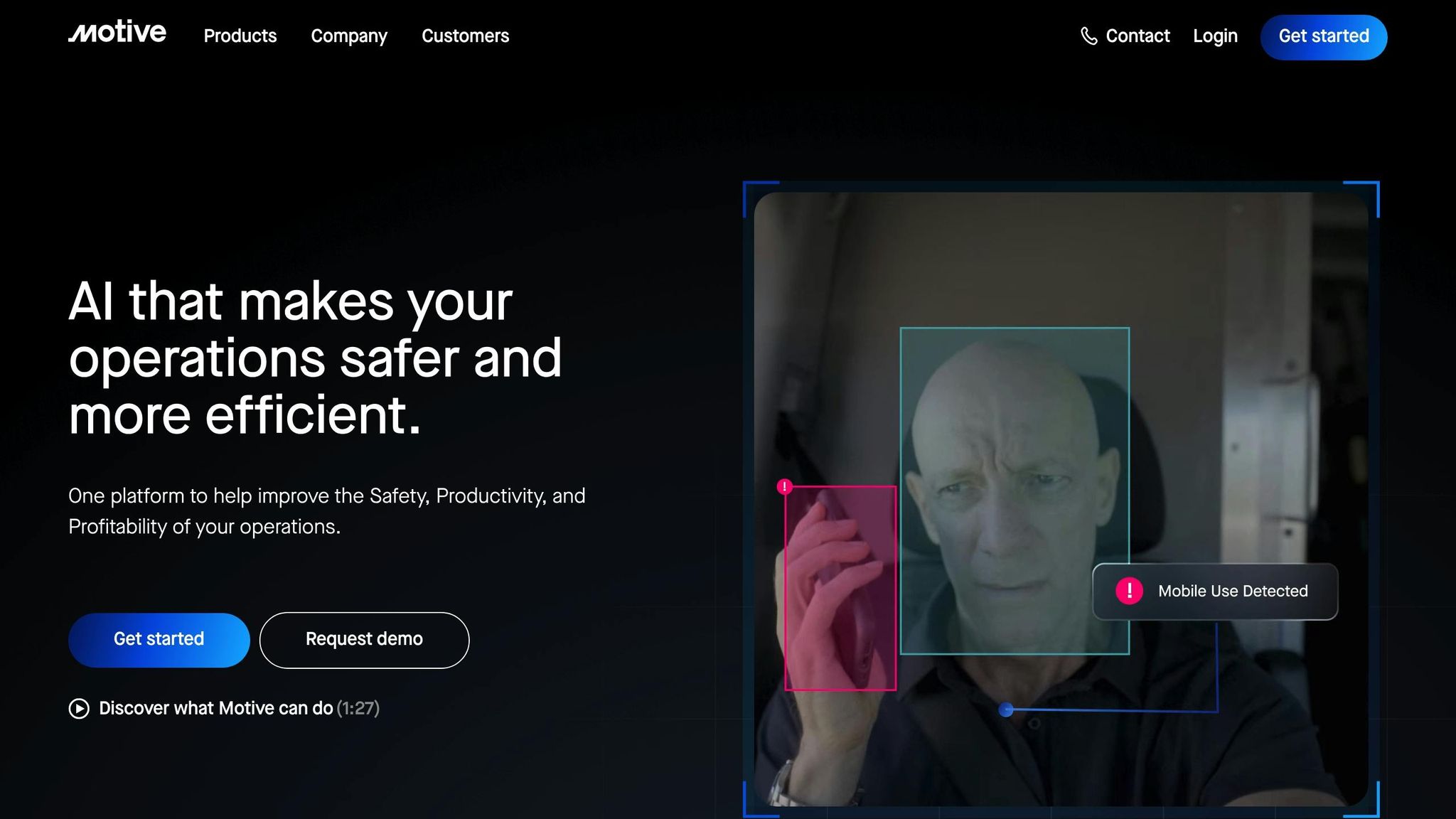Viewport: 1456px width, 819px height.
Task: Click the main hero headline text
Action: click(315, 358)
